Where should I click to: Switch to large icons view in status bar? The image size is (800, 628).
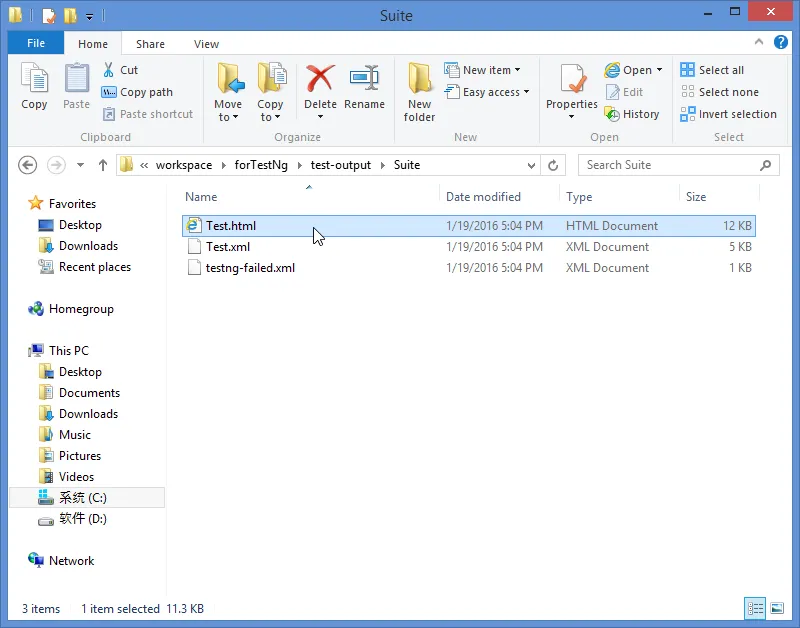(x=777, y=608)
